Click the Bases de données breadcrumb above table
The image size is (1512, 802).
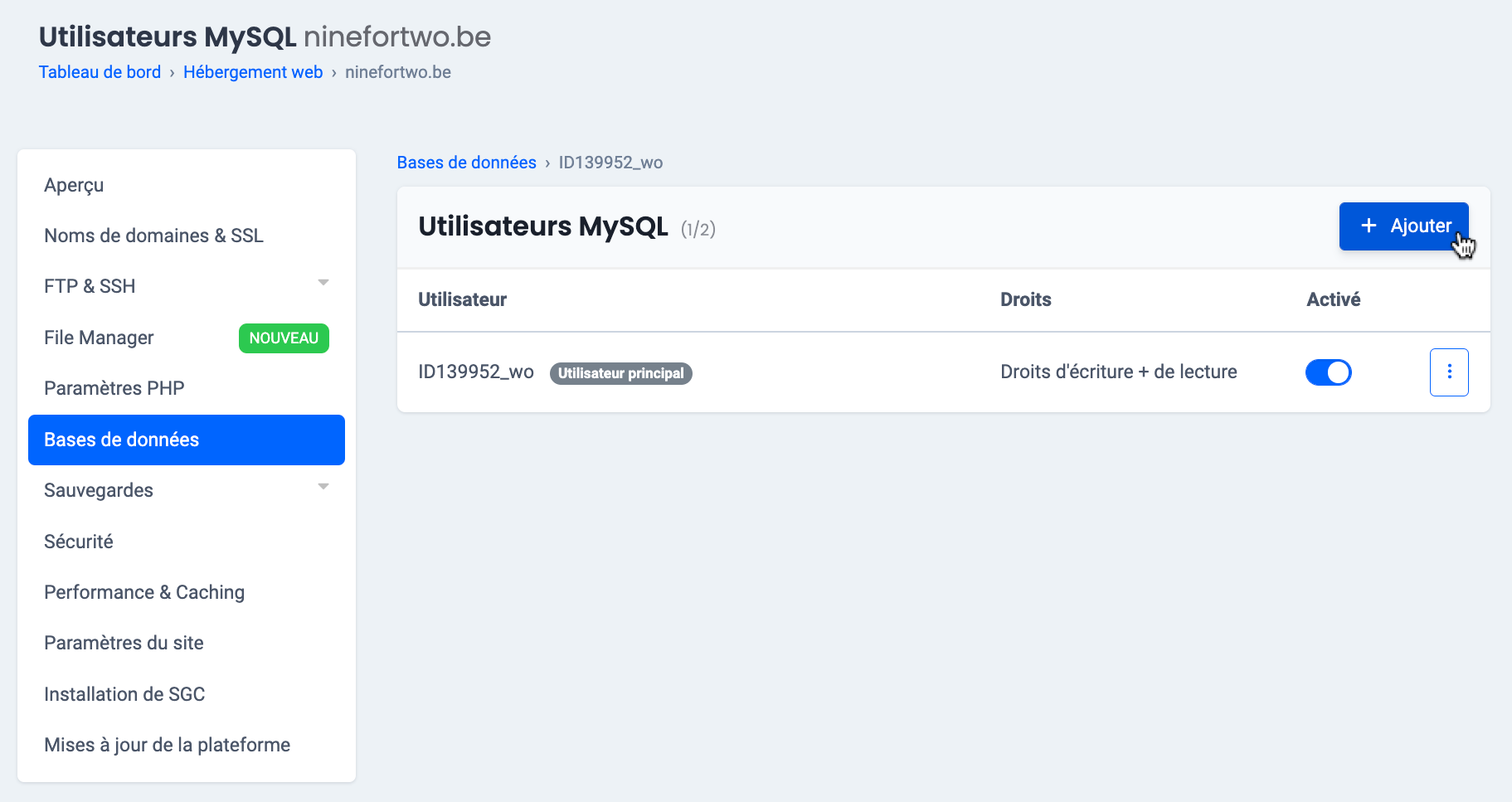[466, 163]
